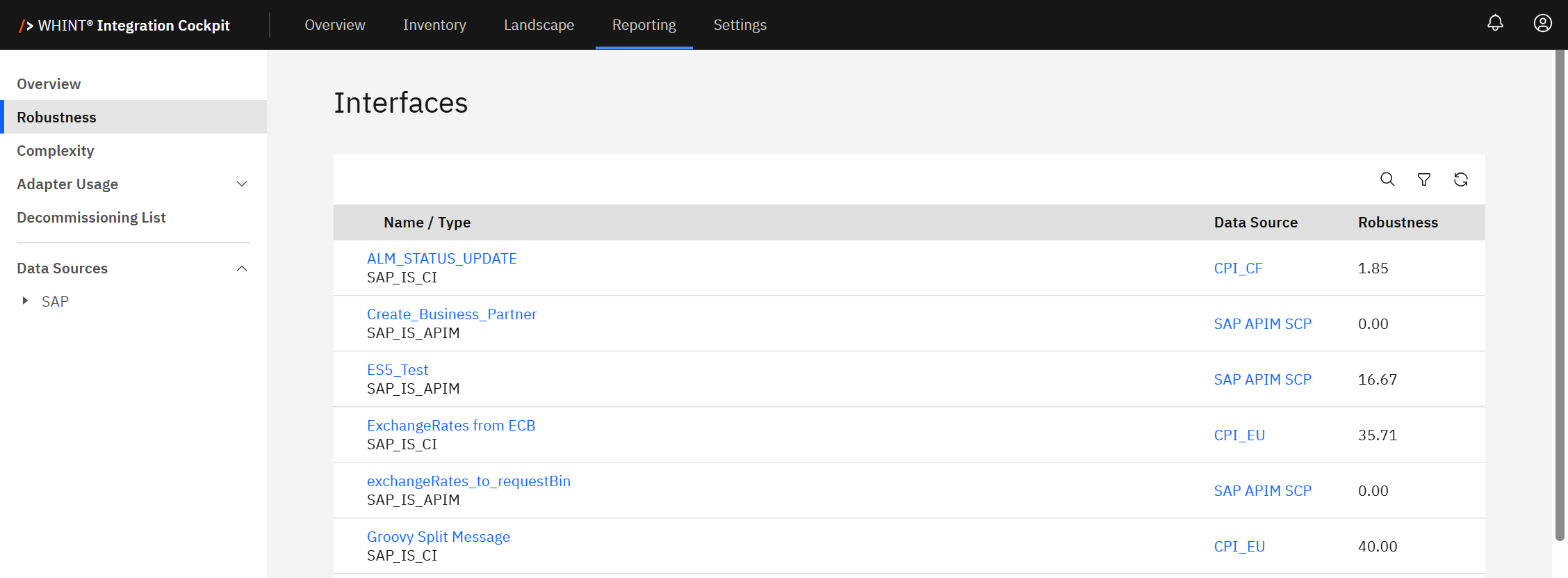Open the user profile icon
This screenshot has width=1568, height=578.
pos(1542,24)
